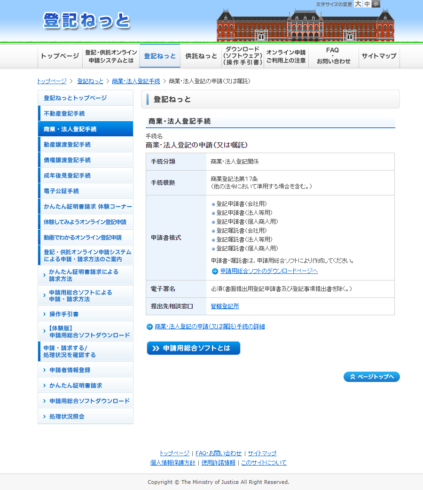Open the トップページ navigation tab
This screenshot has width=423, height=490.
(60, 56)
